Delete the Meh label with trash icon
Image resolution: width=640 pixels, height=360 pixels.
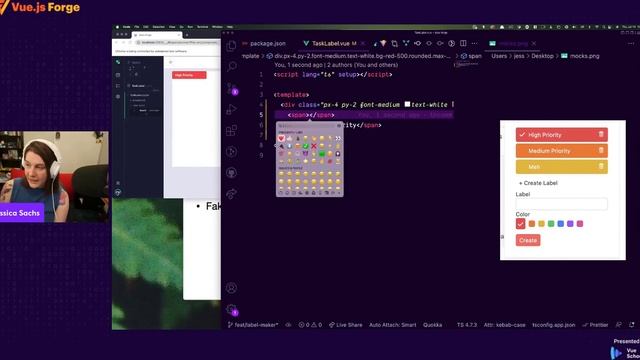601,166
